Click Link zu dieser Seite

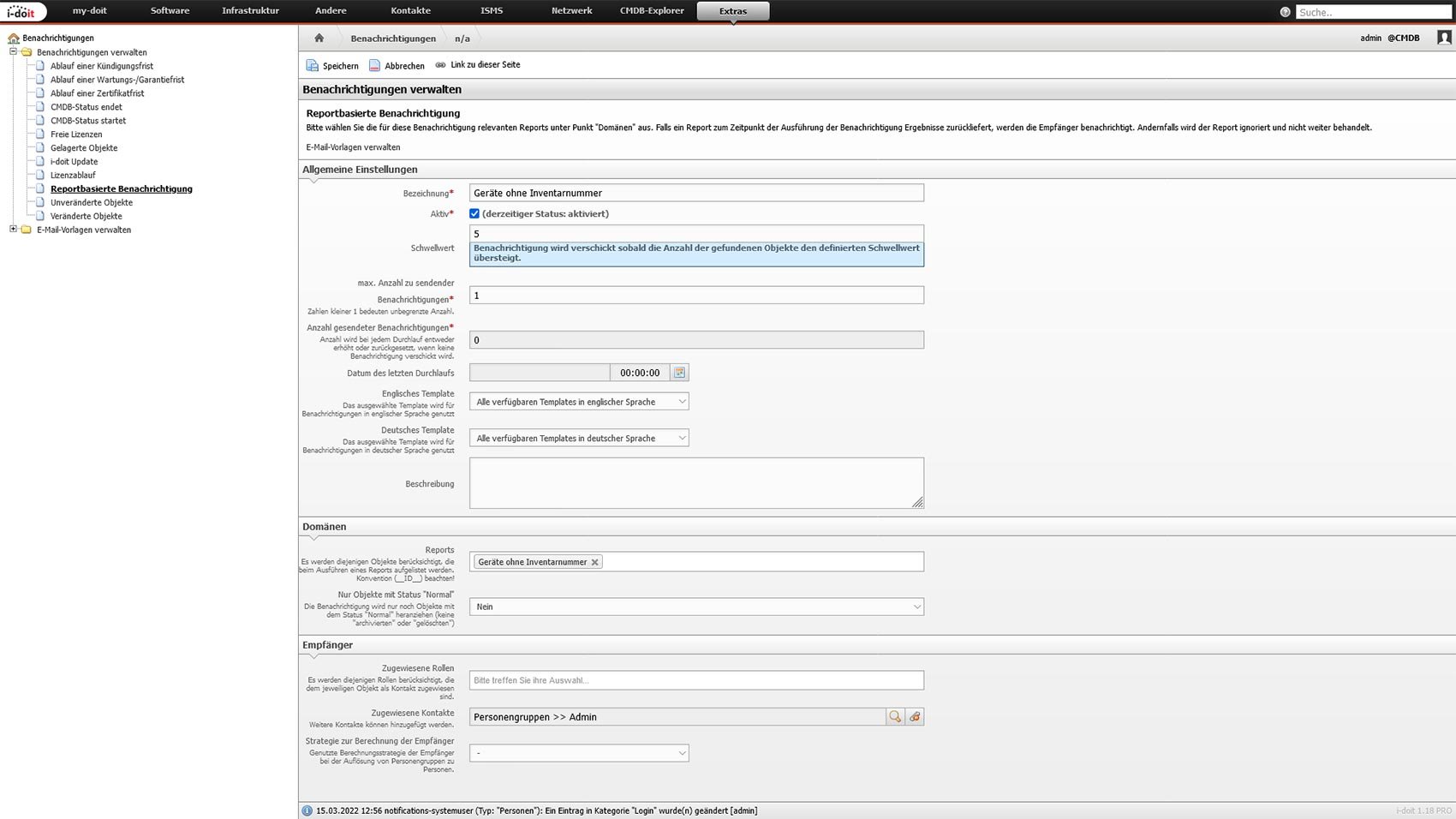(x=477, y=65)
